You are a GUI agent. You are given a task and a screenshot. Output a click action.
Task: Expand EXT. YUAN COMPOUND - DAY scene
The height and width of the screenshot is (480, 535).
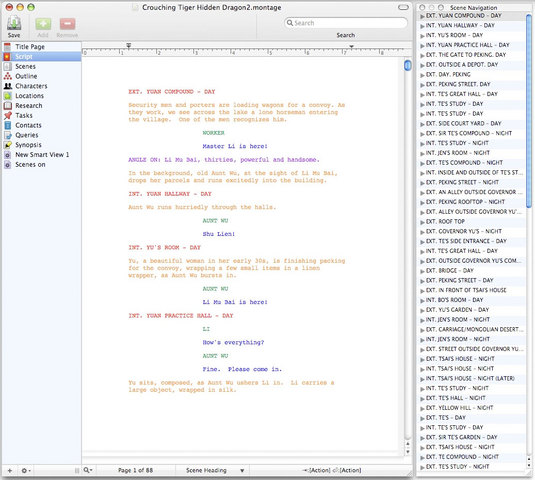tap(422, 16)
